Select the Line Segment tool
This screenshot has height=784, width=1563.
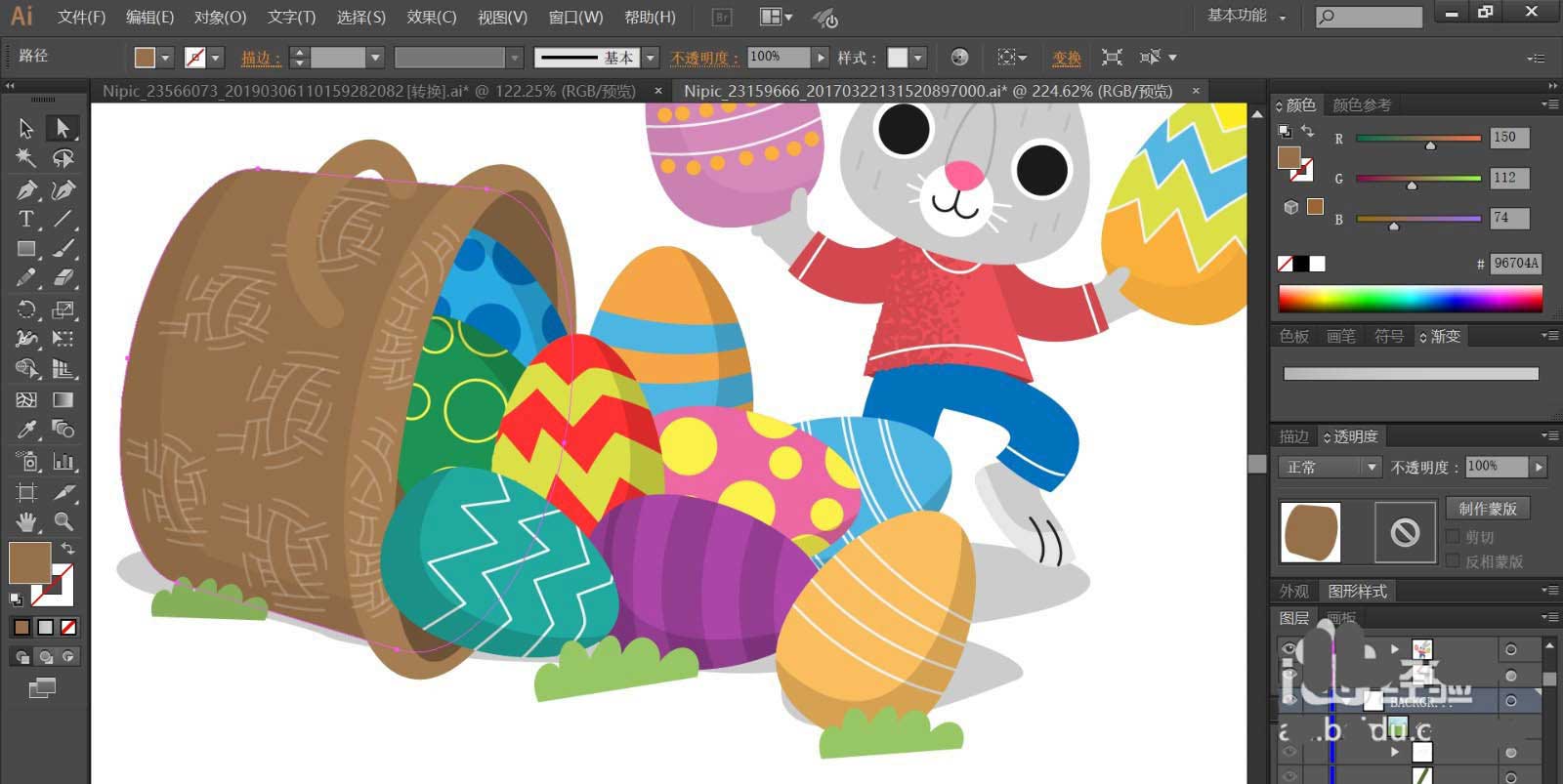[63, 219]
